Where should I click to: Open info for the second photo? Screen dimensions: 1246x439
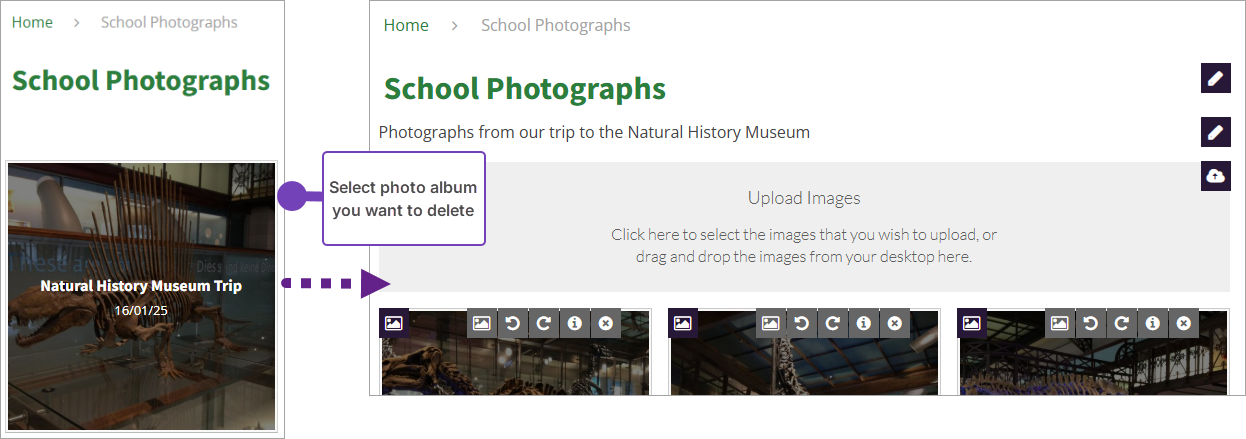tap(863, 323)
